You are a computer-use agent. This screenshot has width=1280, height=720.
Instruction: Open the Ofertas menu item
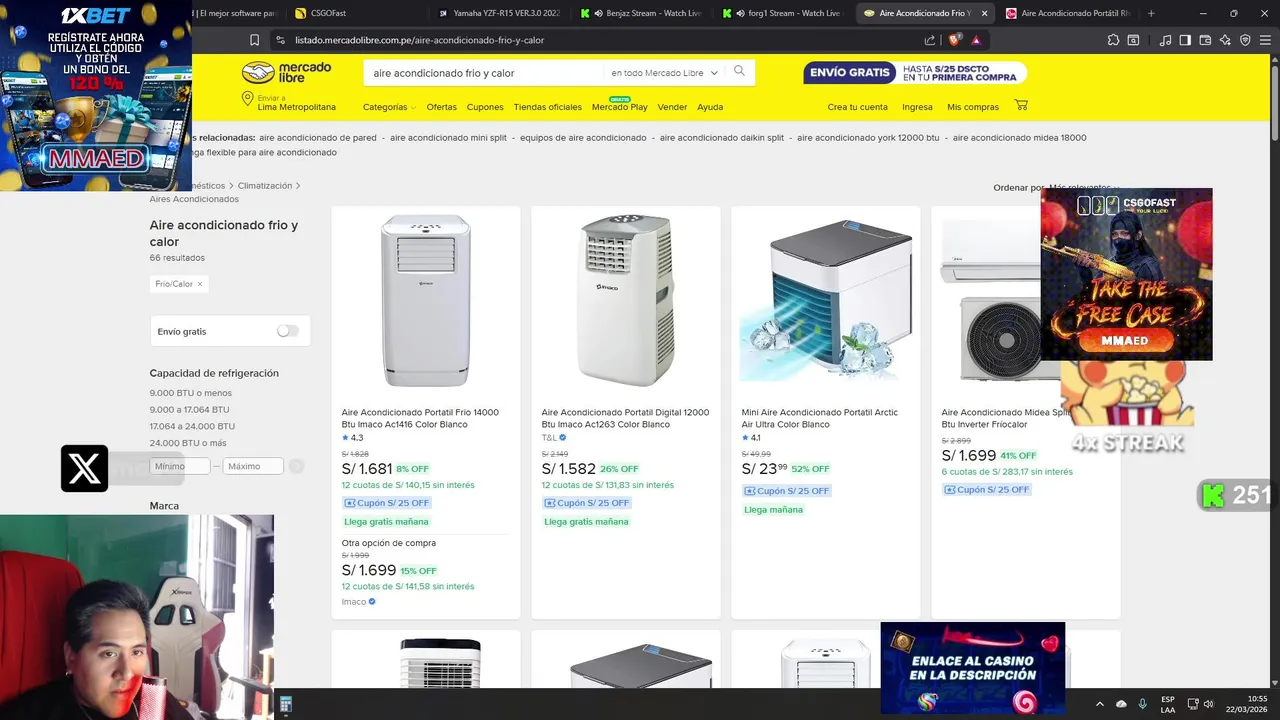coord(441,107)
